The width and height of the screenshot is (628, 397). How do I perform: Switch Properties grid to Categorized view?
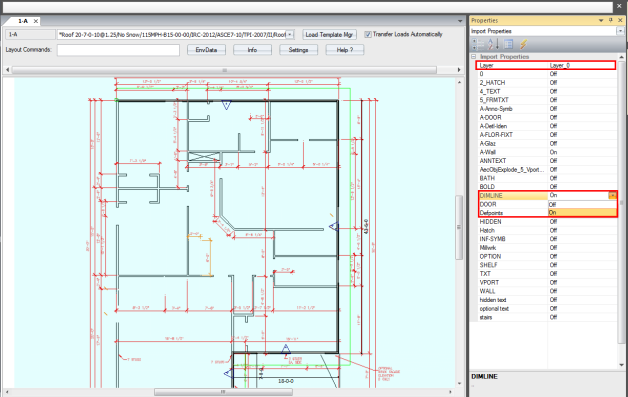pos(477,44)
